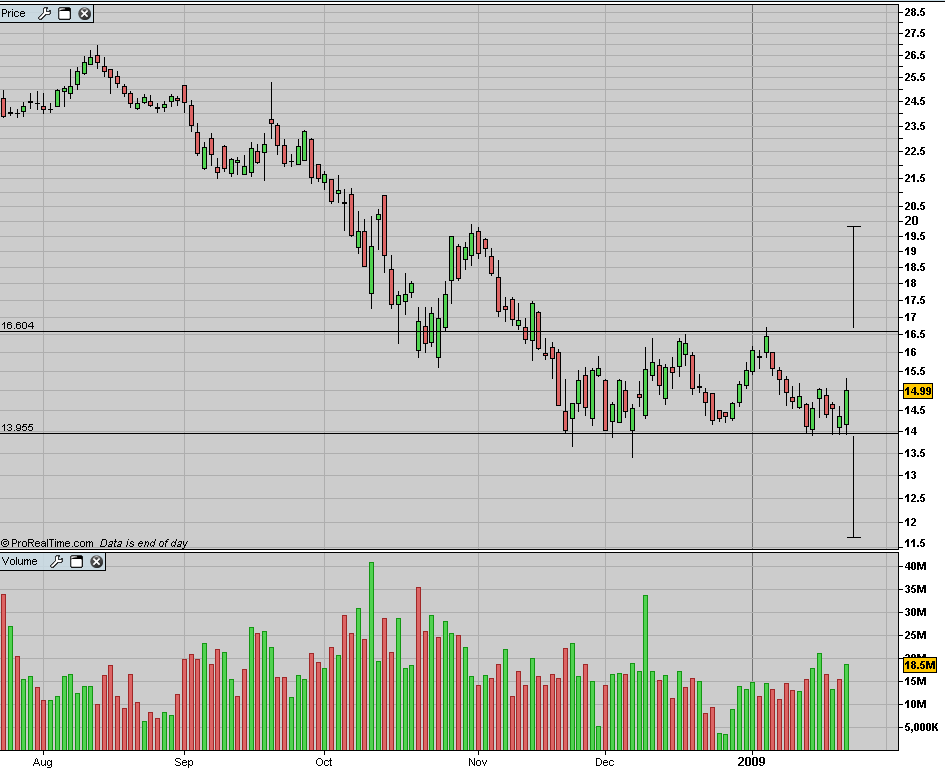
Task: Click the 10M volume axis value
Action: (915, 704)
